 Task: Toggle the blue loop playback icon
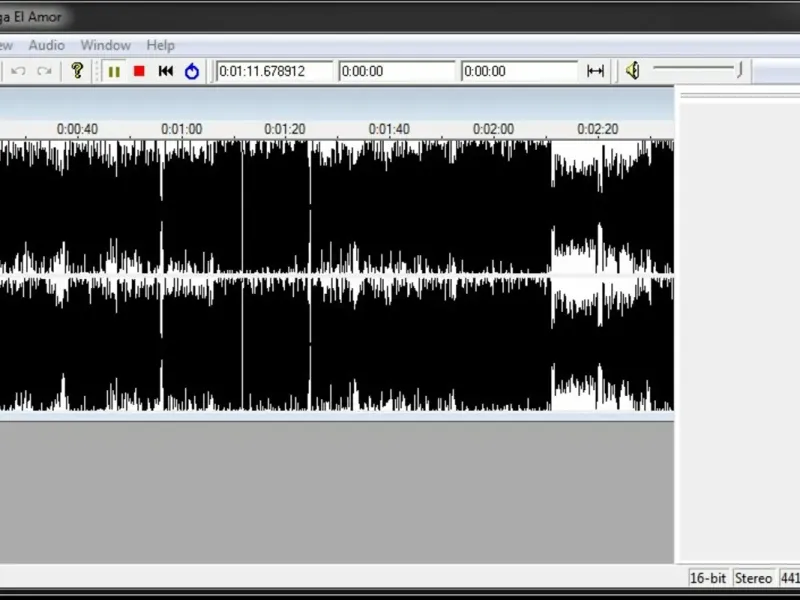(x=192, y=71)
